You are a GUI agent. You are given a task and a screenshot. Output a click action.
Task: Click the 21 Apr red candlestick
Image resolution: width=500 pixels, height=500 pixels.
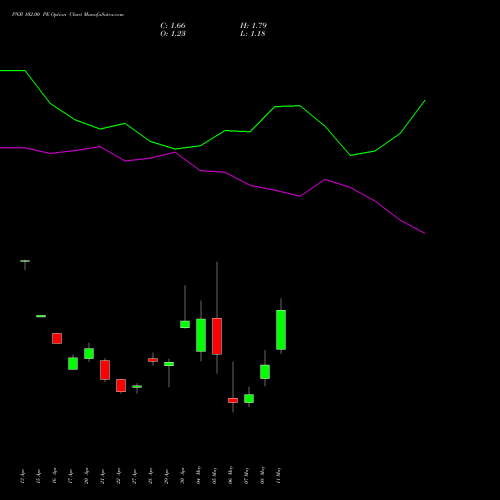(x=105, y=370)
